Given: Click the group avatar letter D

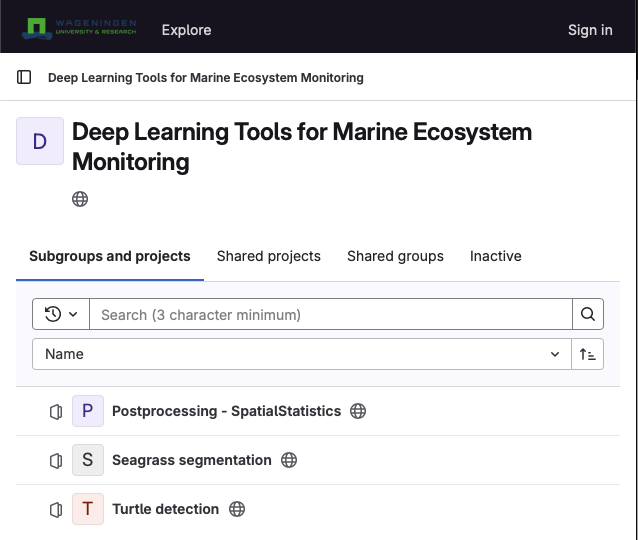Looking at the screenshot, I should pos(40,141).
